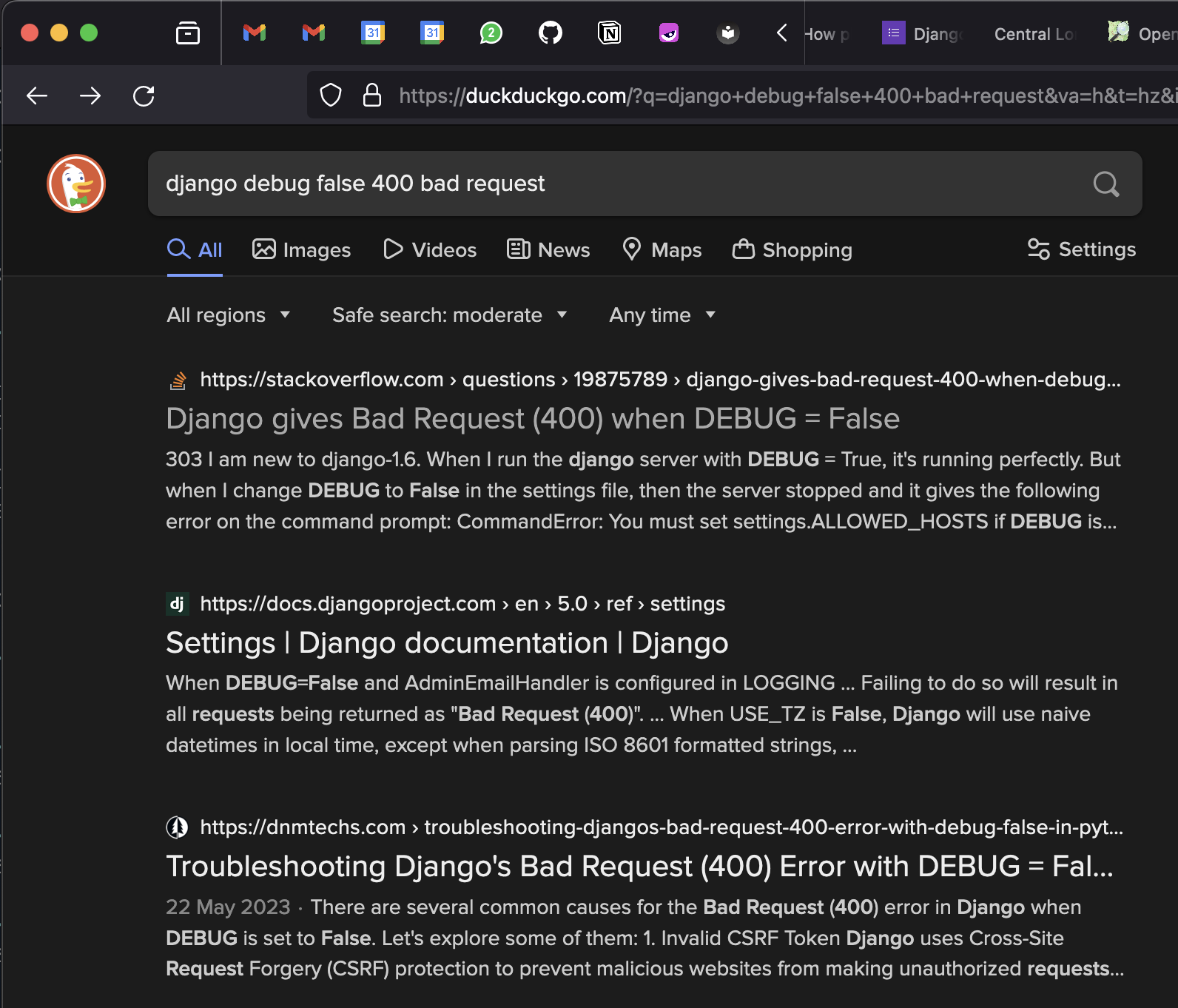
Task: Click the tracking protection shield icon
Action: [331, 95]
